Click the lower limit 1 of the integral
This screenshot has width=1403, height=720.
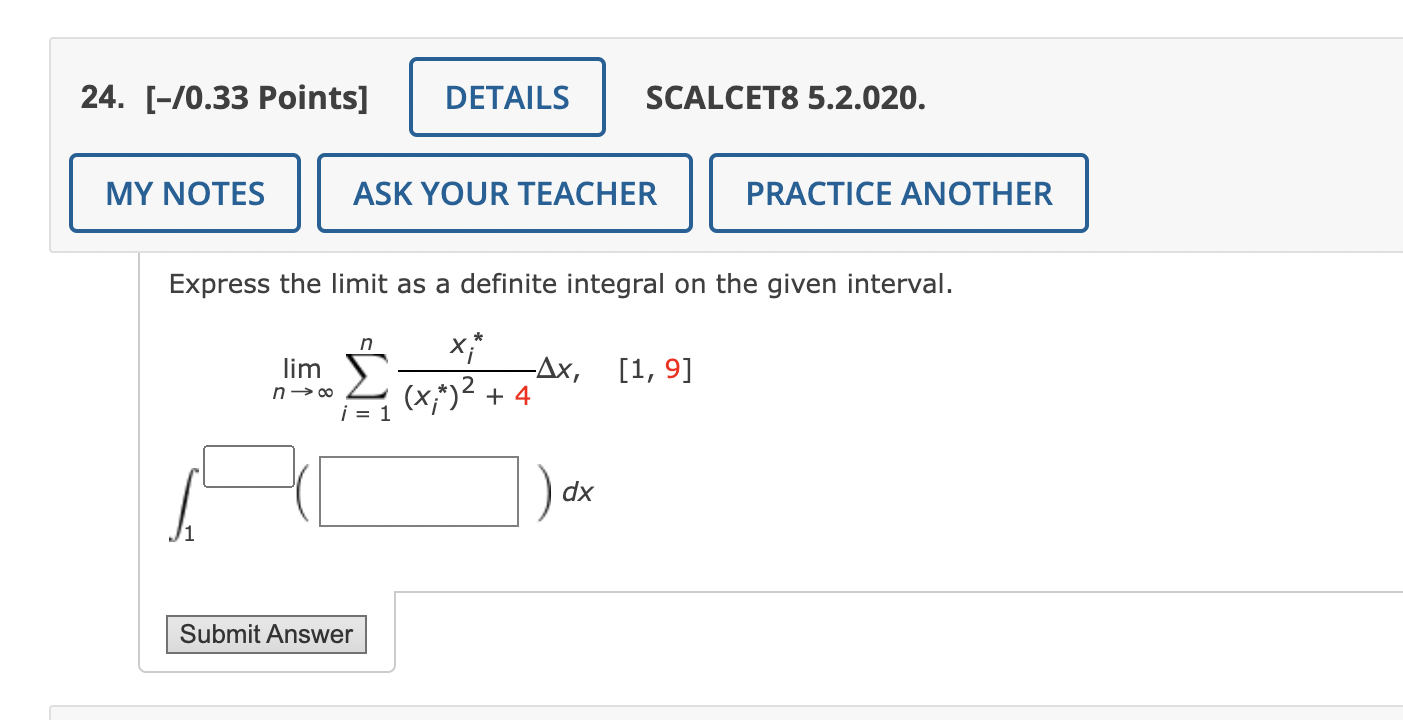[190, 538]
